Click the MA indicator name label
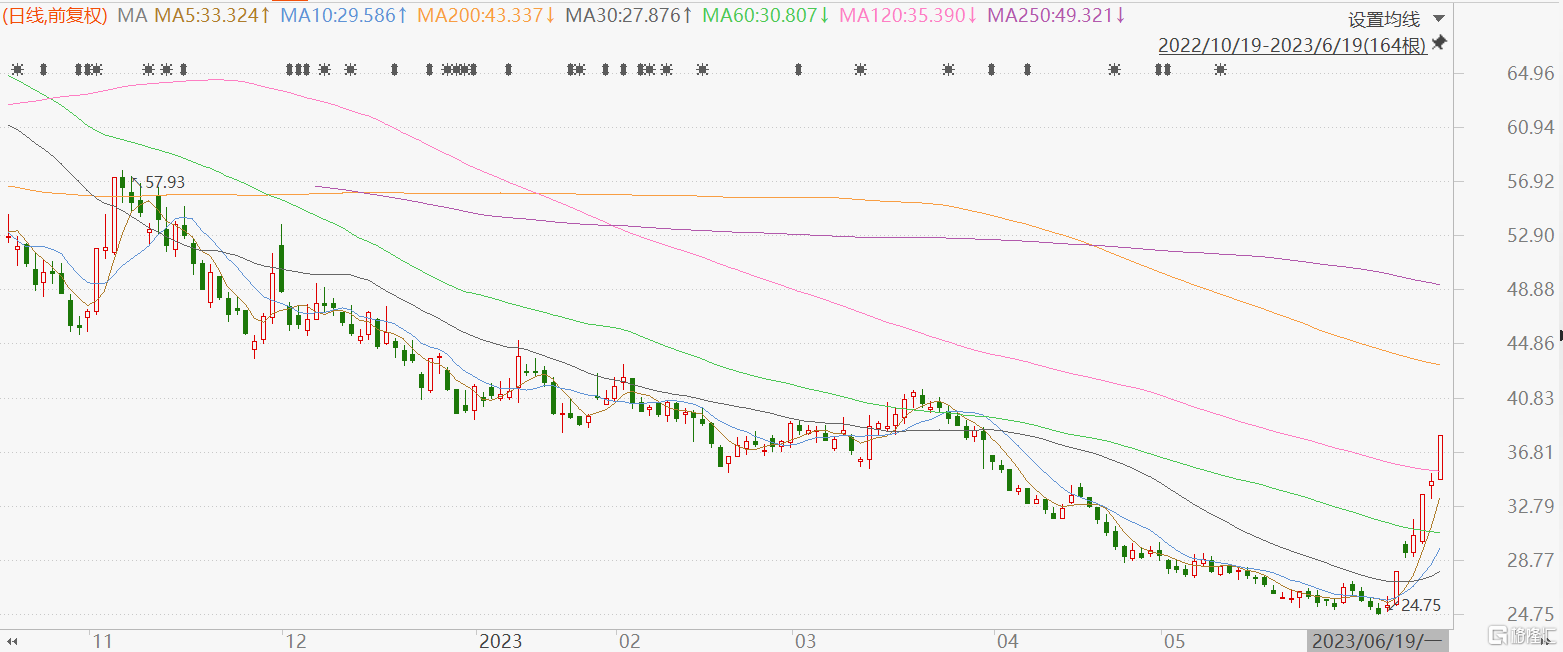The height and width of the screenshot is (652, 1563). [x=131, y=15]
